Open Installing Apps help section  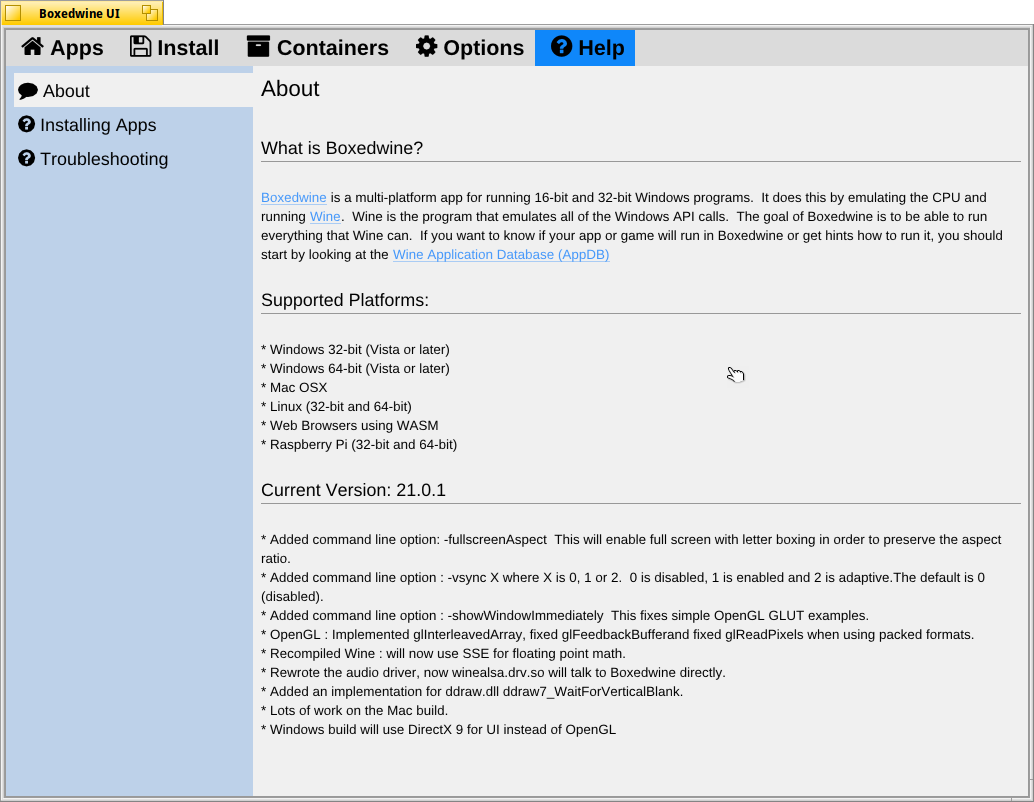pyautogui.click(x=133, y=125)
